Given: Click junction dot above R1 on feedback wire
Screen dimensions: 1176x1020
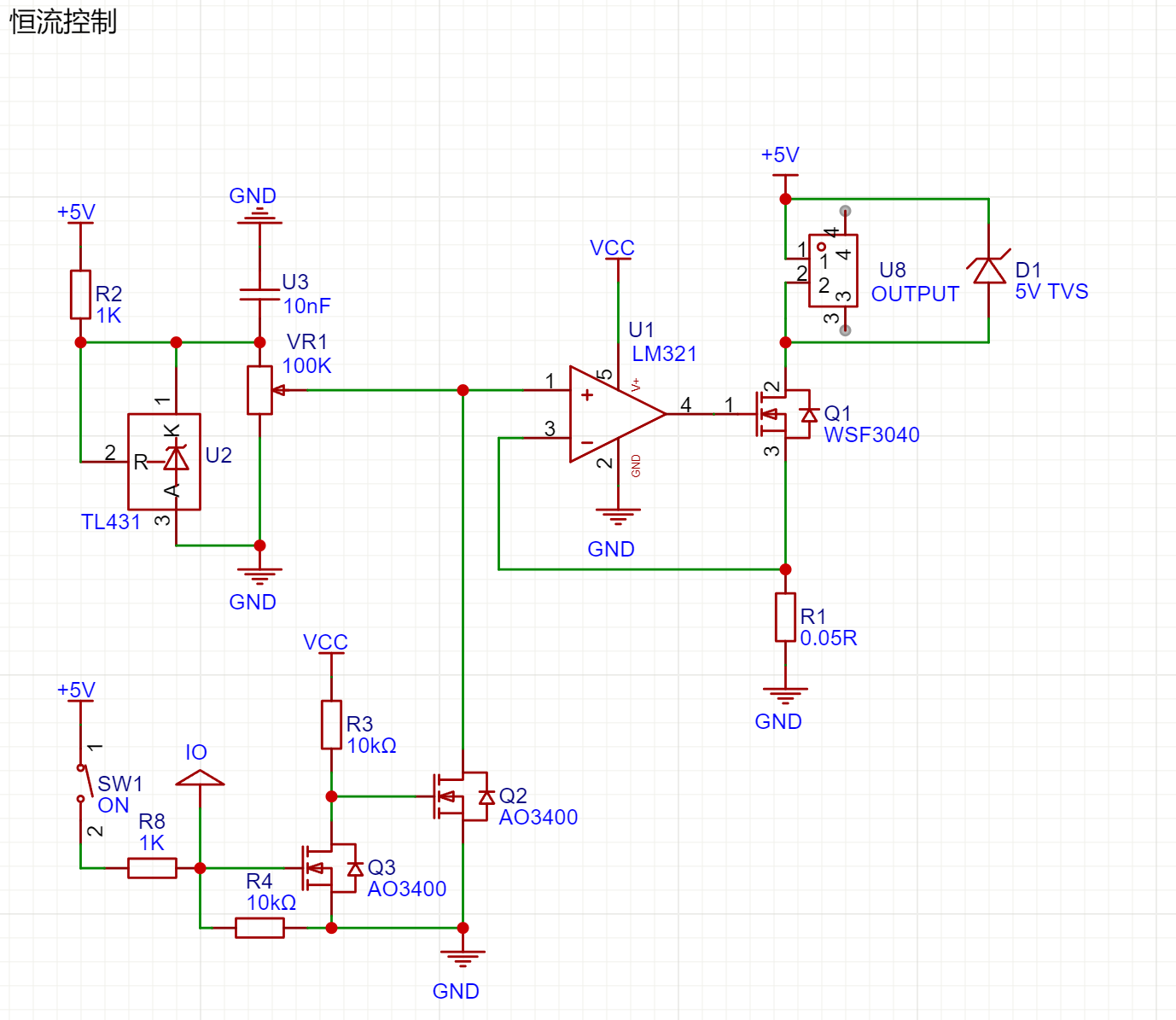Looking at the screenshot, I should pos(786,569).
